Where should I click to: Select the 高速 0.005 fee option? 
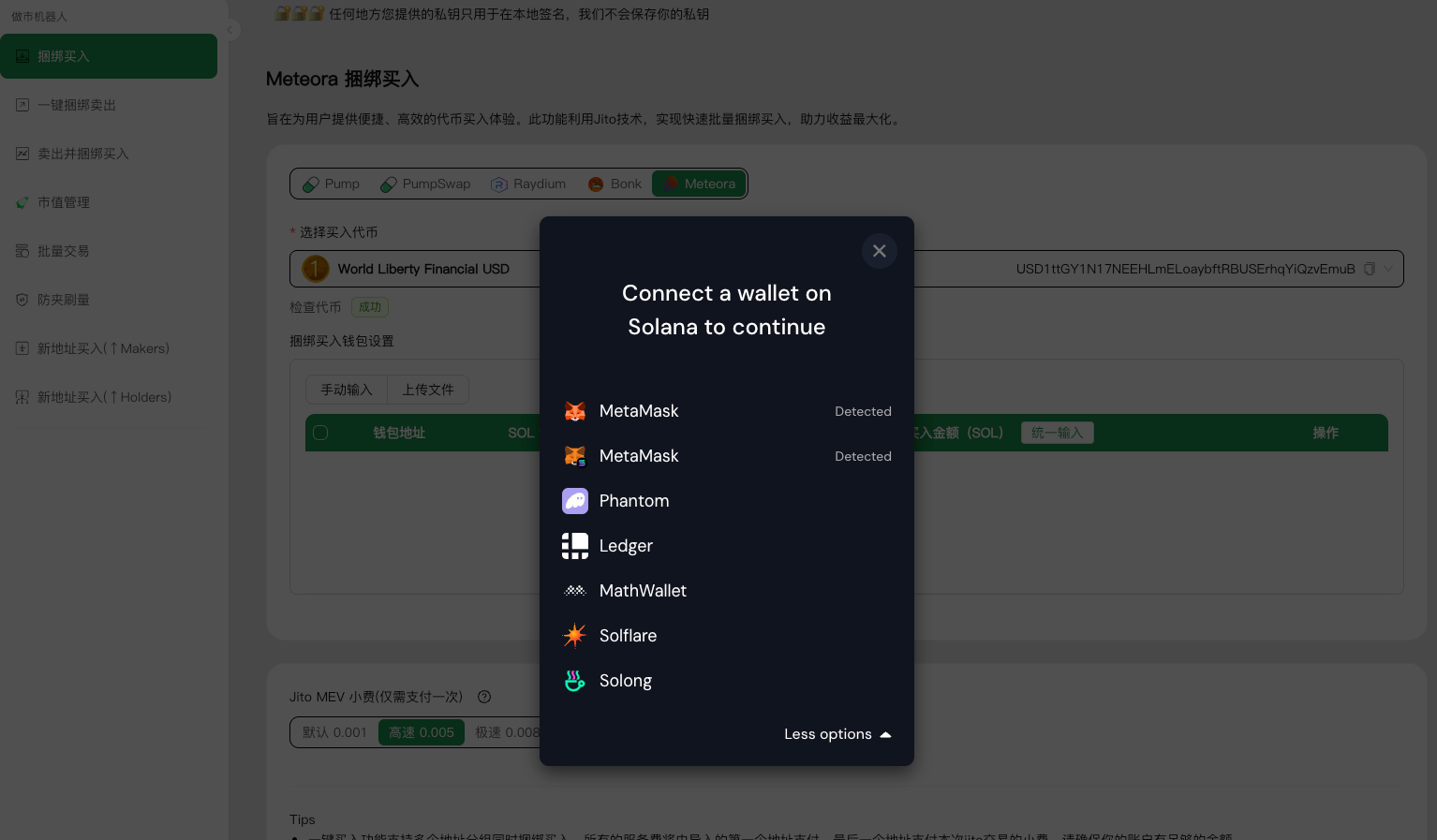click(x=422, y=732)
